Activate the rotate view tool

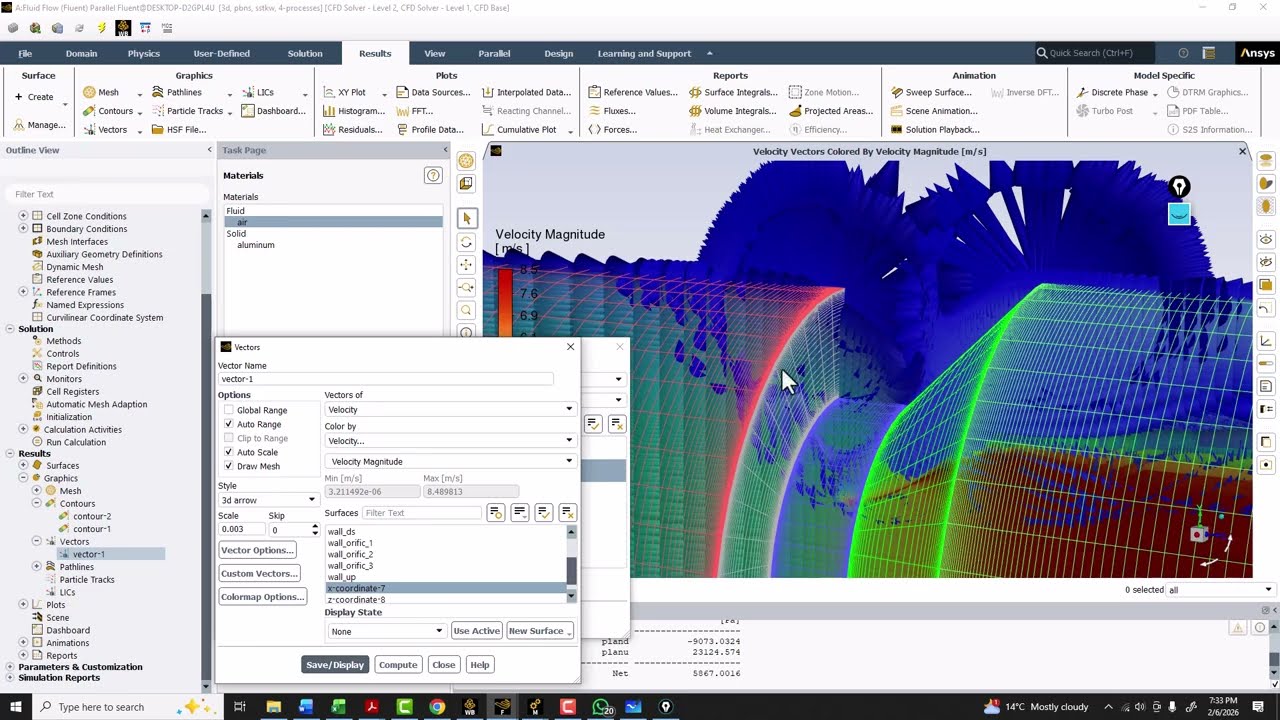tap(466, 242)
